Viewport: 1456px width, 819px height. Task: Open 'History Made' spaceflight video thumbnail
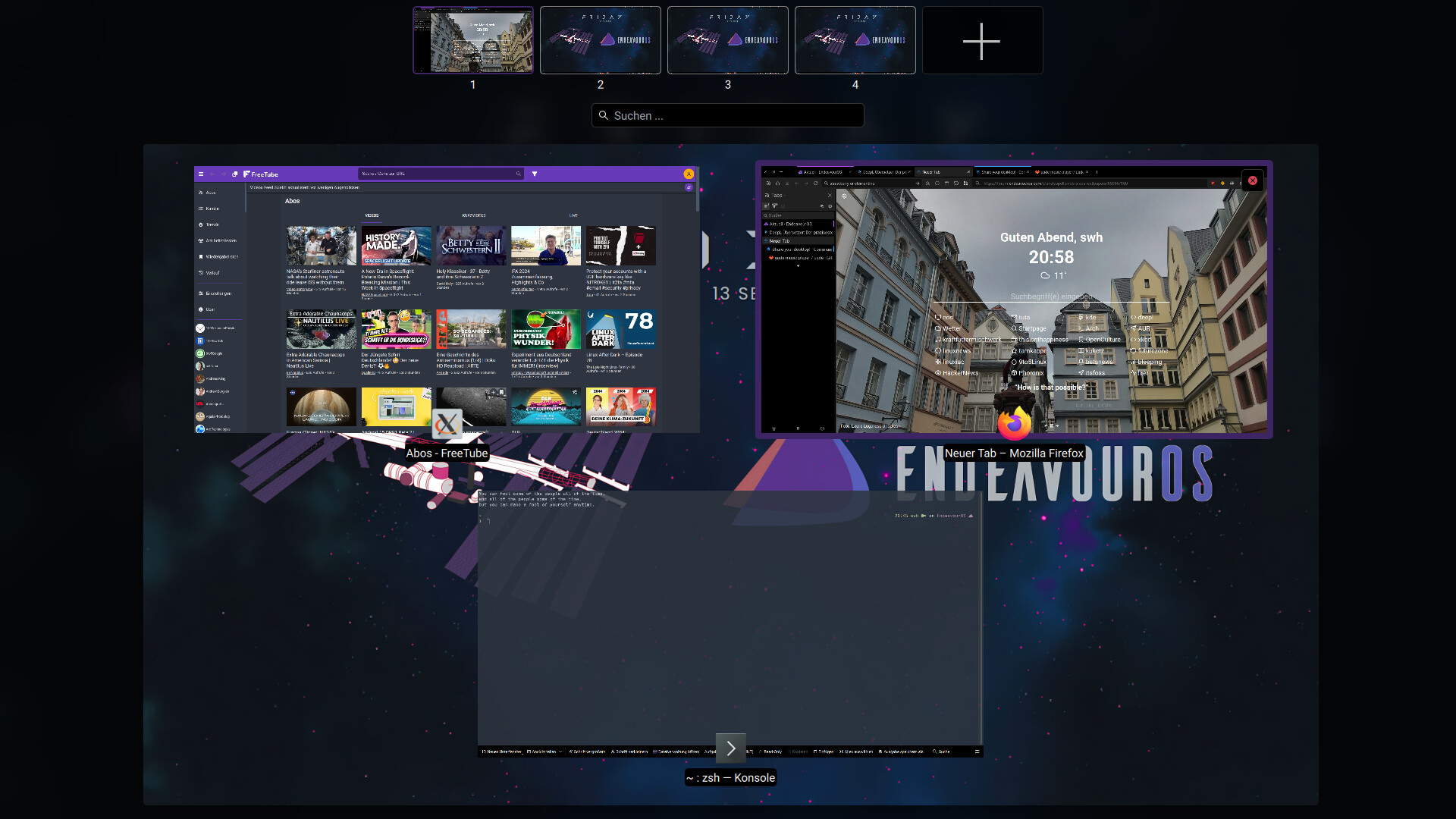(397, 246)
